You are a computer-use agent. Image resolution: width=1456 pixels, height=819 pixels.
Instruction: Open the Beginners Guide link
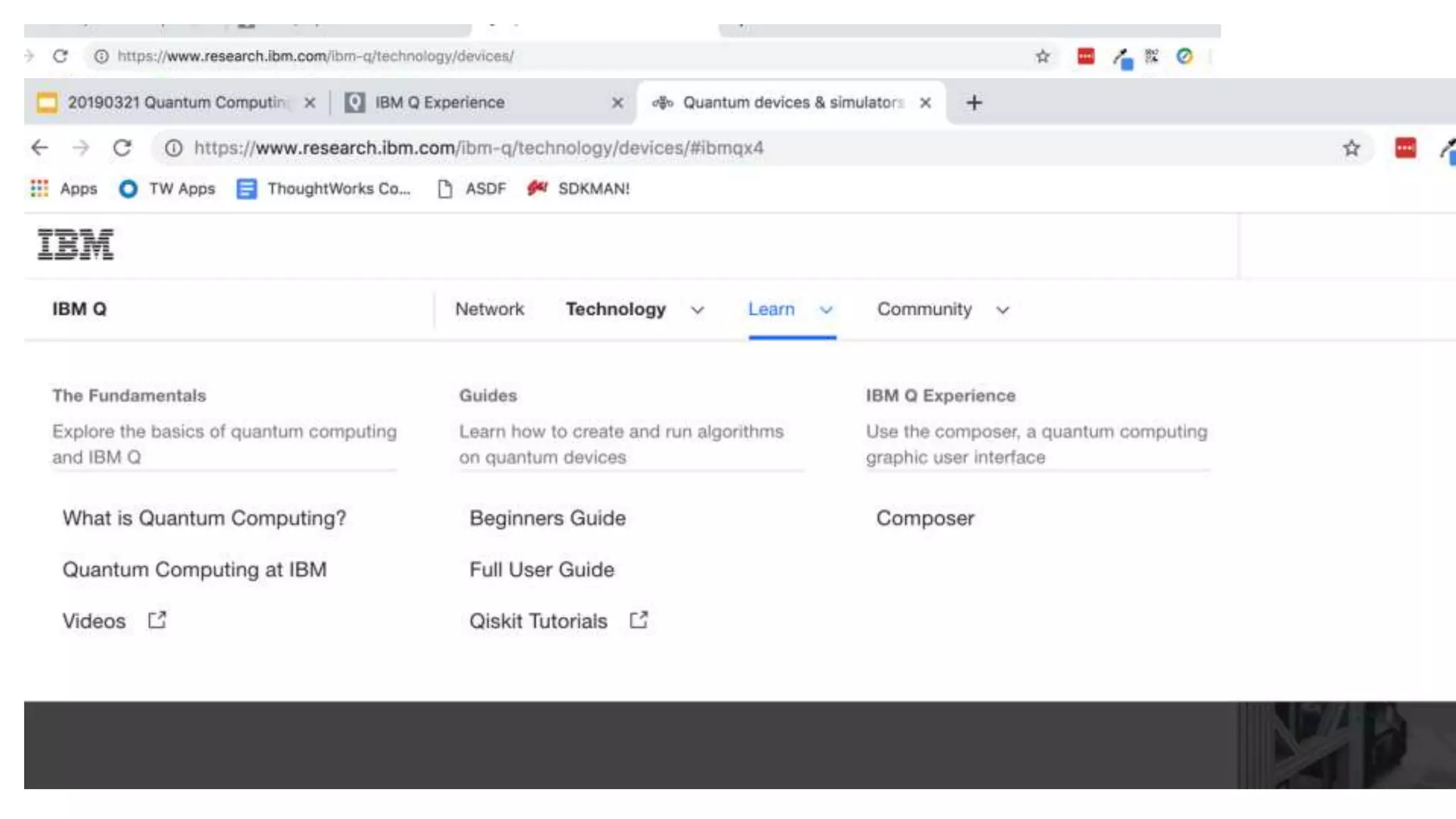coord(547,518)
